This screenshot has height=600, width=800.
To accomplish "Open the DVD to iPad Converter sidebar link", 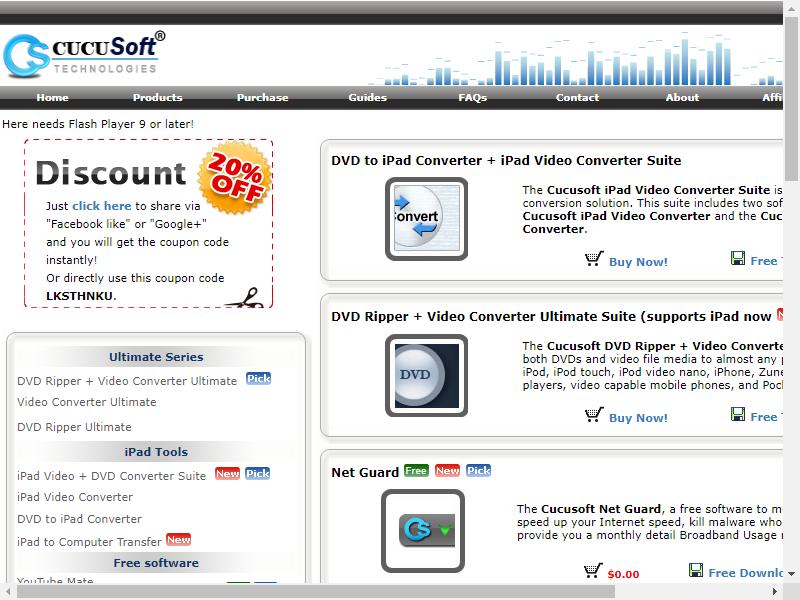I will pyautogui.click(x=79, y=519).
